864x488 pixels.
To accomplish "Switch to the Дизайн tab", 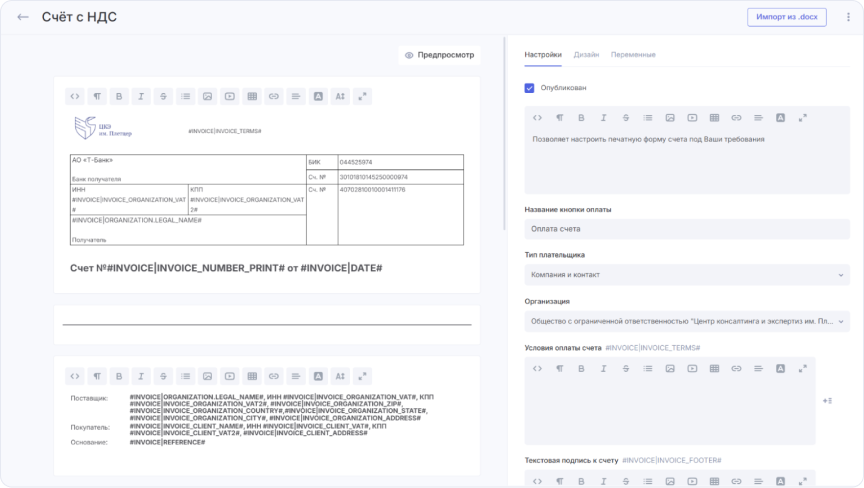I will coord(586,55).
